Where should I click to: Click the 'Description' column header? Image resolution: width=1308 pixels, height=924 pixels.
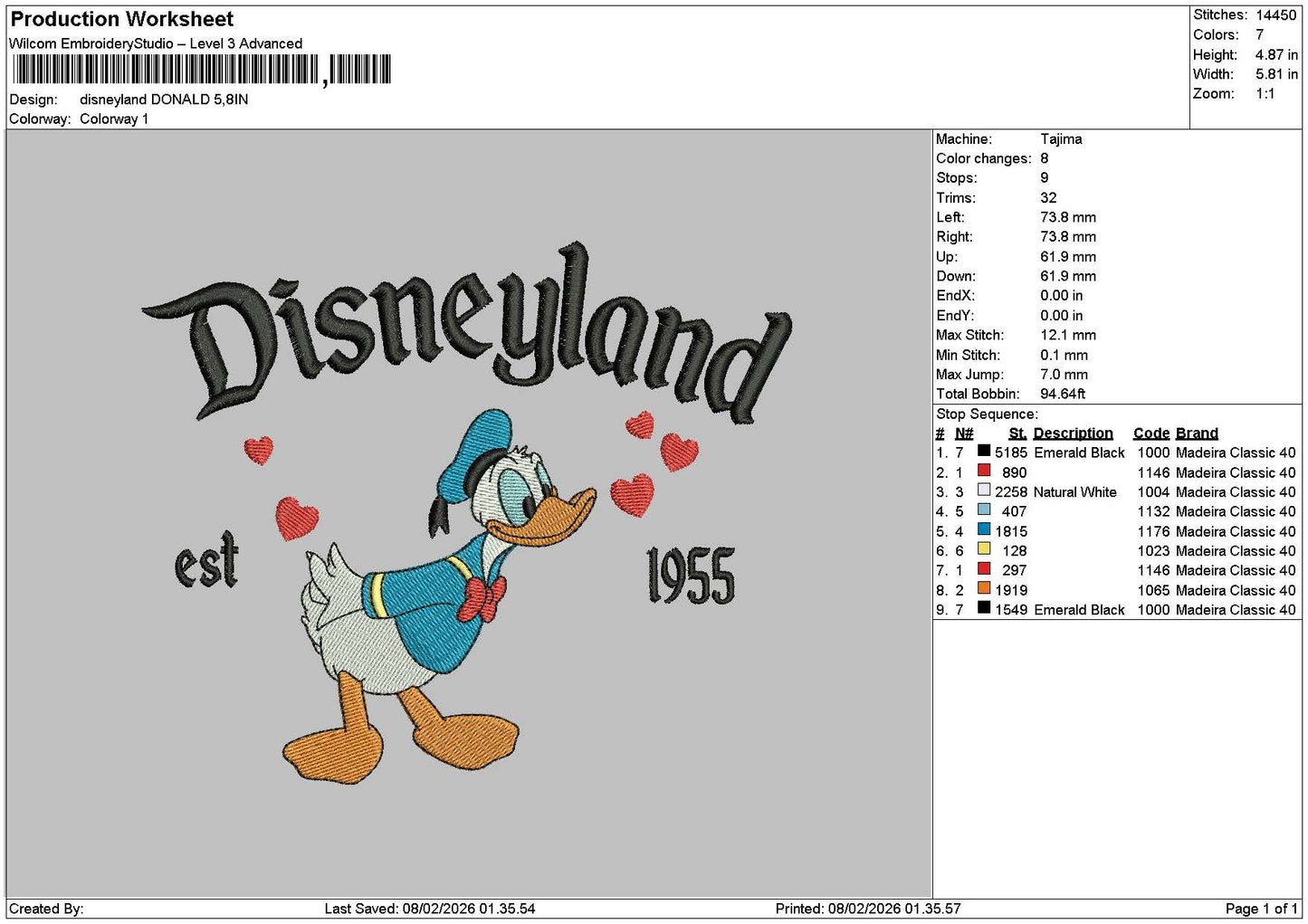tap(1073, 433)
